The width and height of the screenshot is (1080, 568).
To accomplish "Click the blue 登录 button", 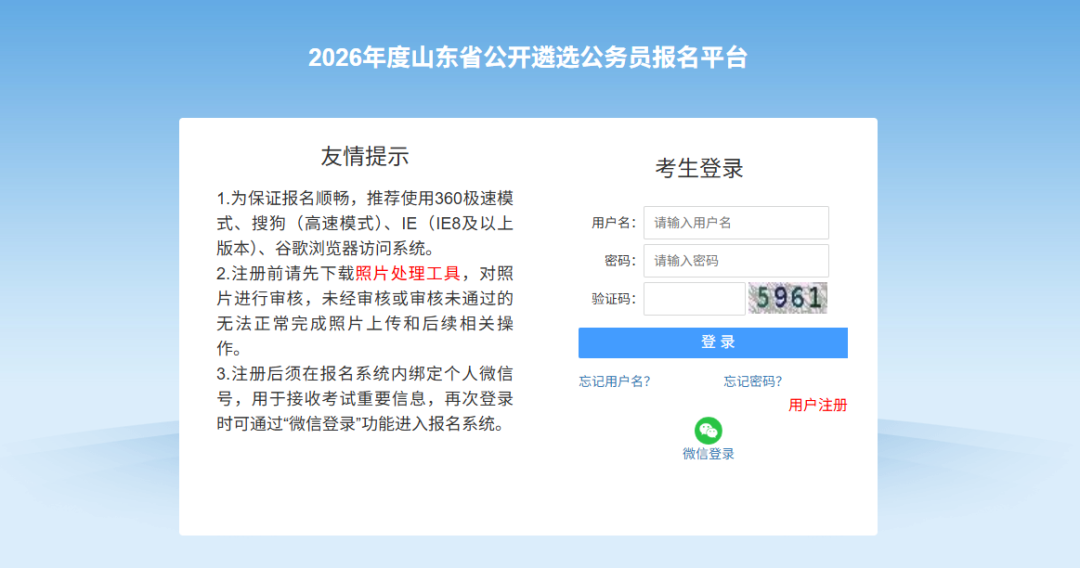I will tap(713, 342).
